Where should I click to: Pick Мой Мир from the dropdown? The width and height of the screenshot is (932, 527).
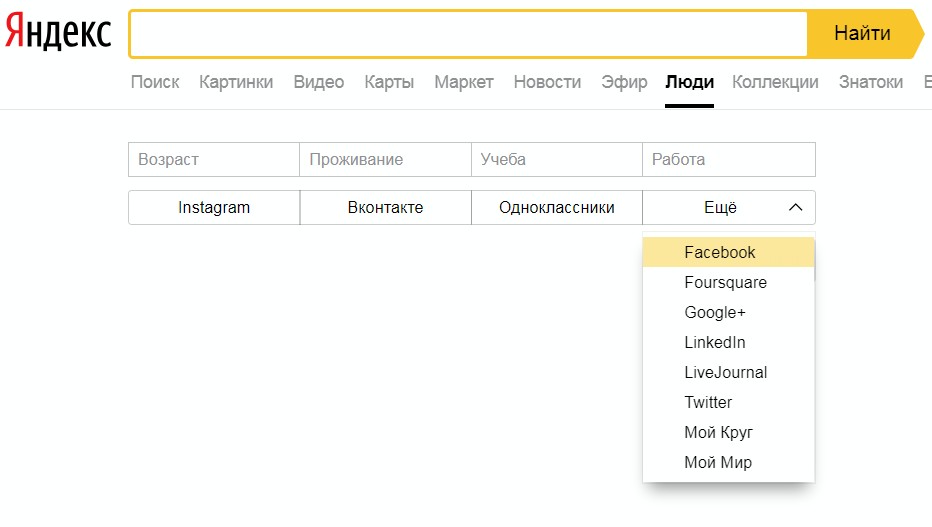728,462
